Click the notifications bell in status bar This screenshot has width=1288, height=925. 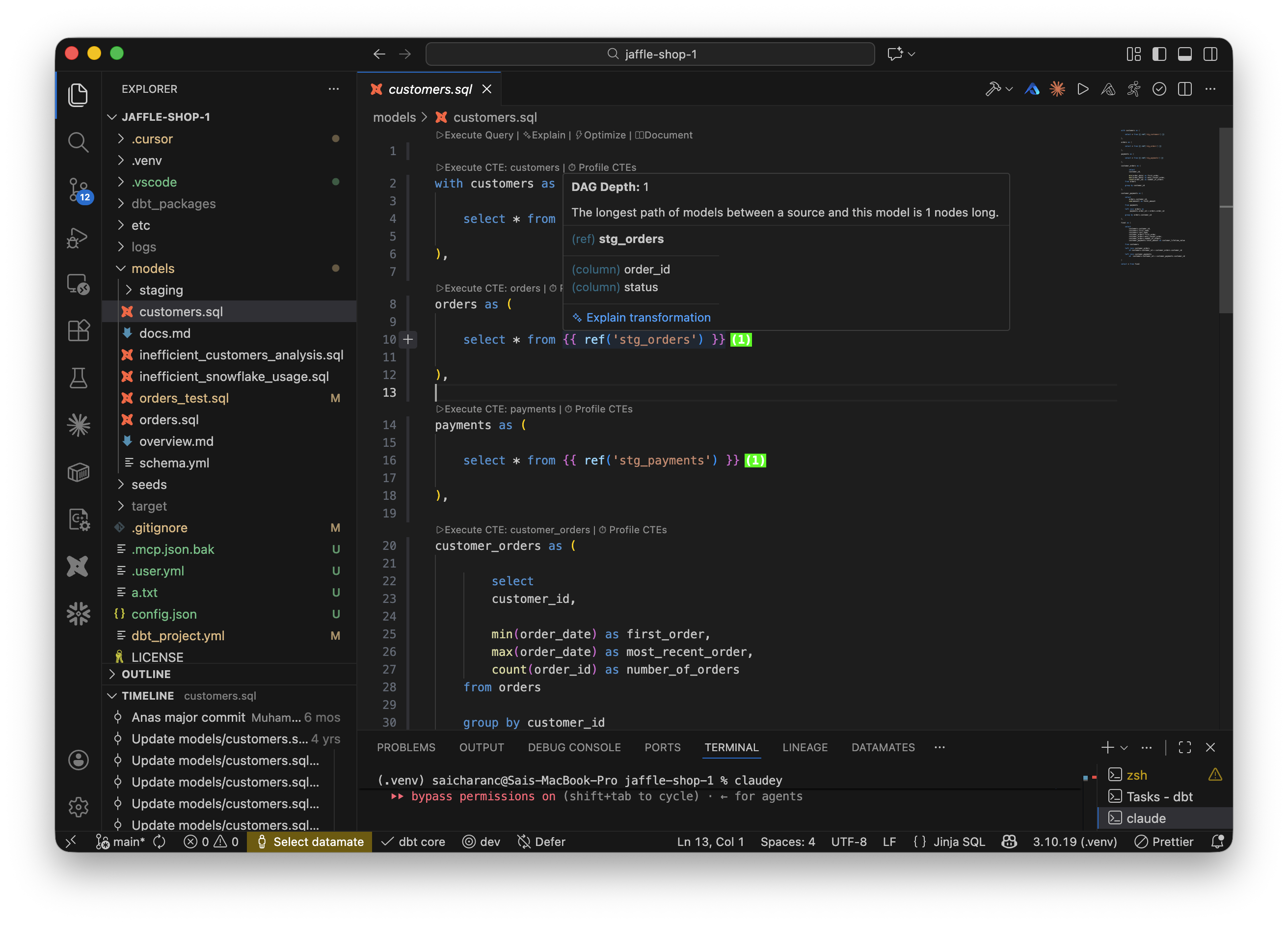tap(1217, 842)
